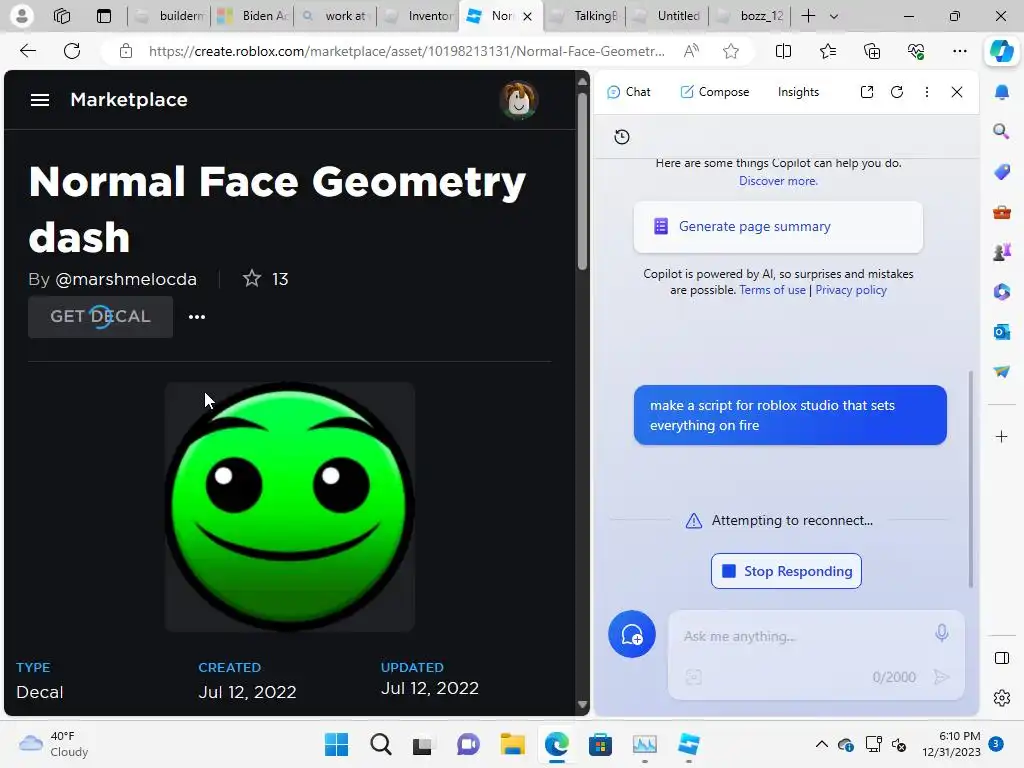This screenshot has width=1024, height=768.
Task: Open the Privacy policy link
Action: coord(851,290)
